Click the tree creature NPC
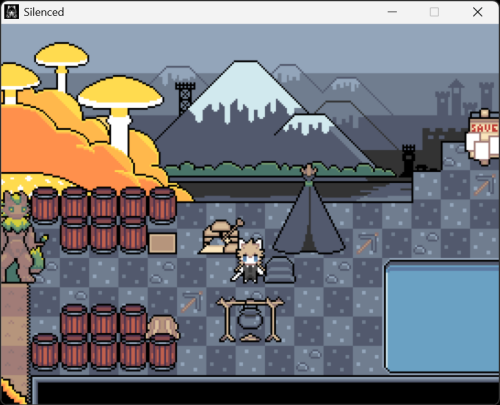This screenshot has height=405, width=500. pos(22,237)
